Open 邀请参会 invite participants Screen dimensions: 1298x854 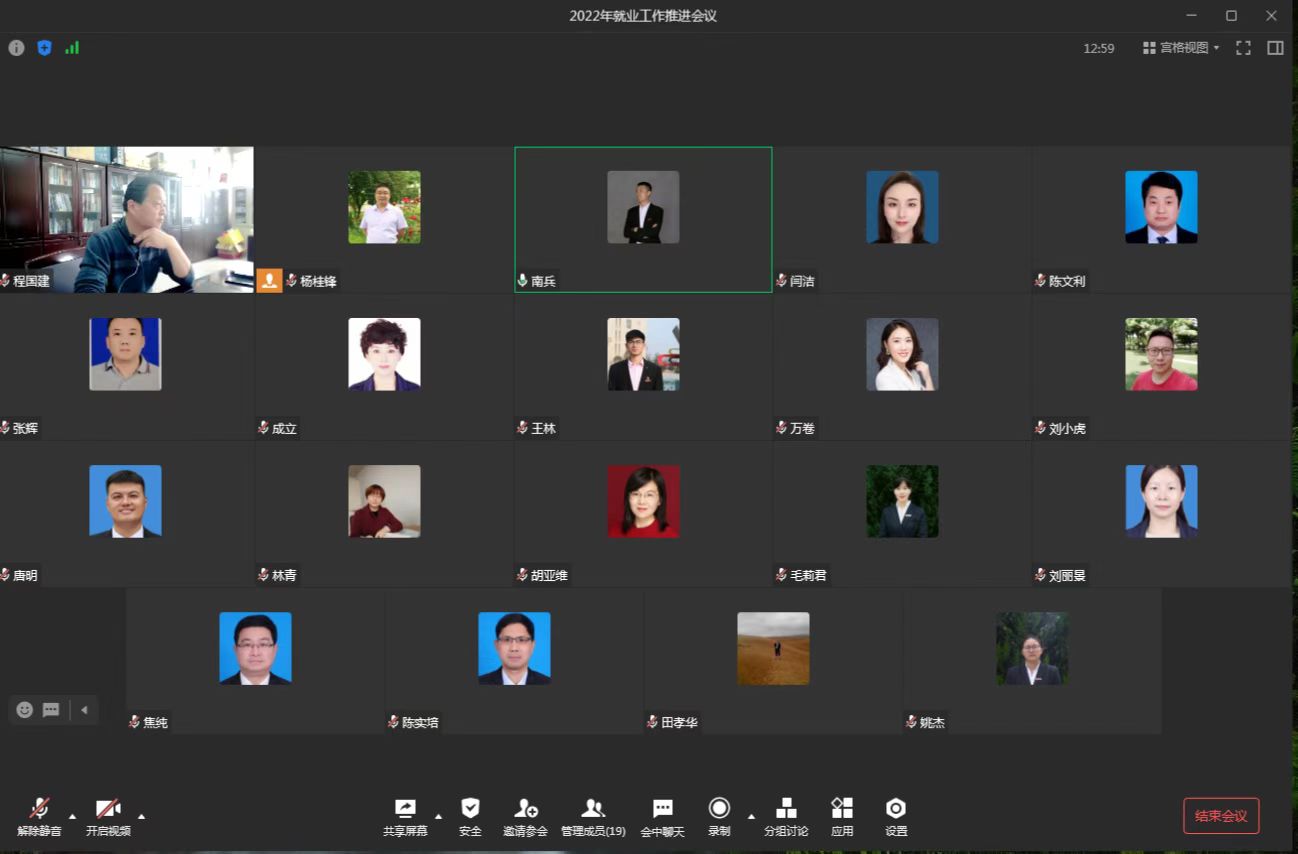click(525, 809)
